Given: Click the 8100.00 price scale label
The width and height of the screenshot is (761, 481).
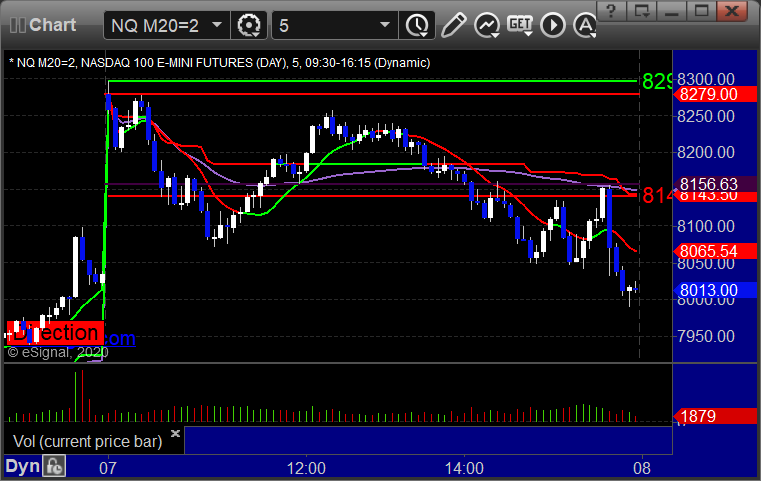Looking at the screenshot, I should tap(706, 226).
